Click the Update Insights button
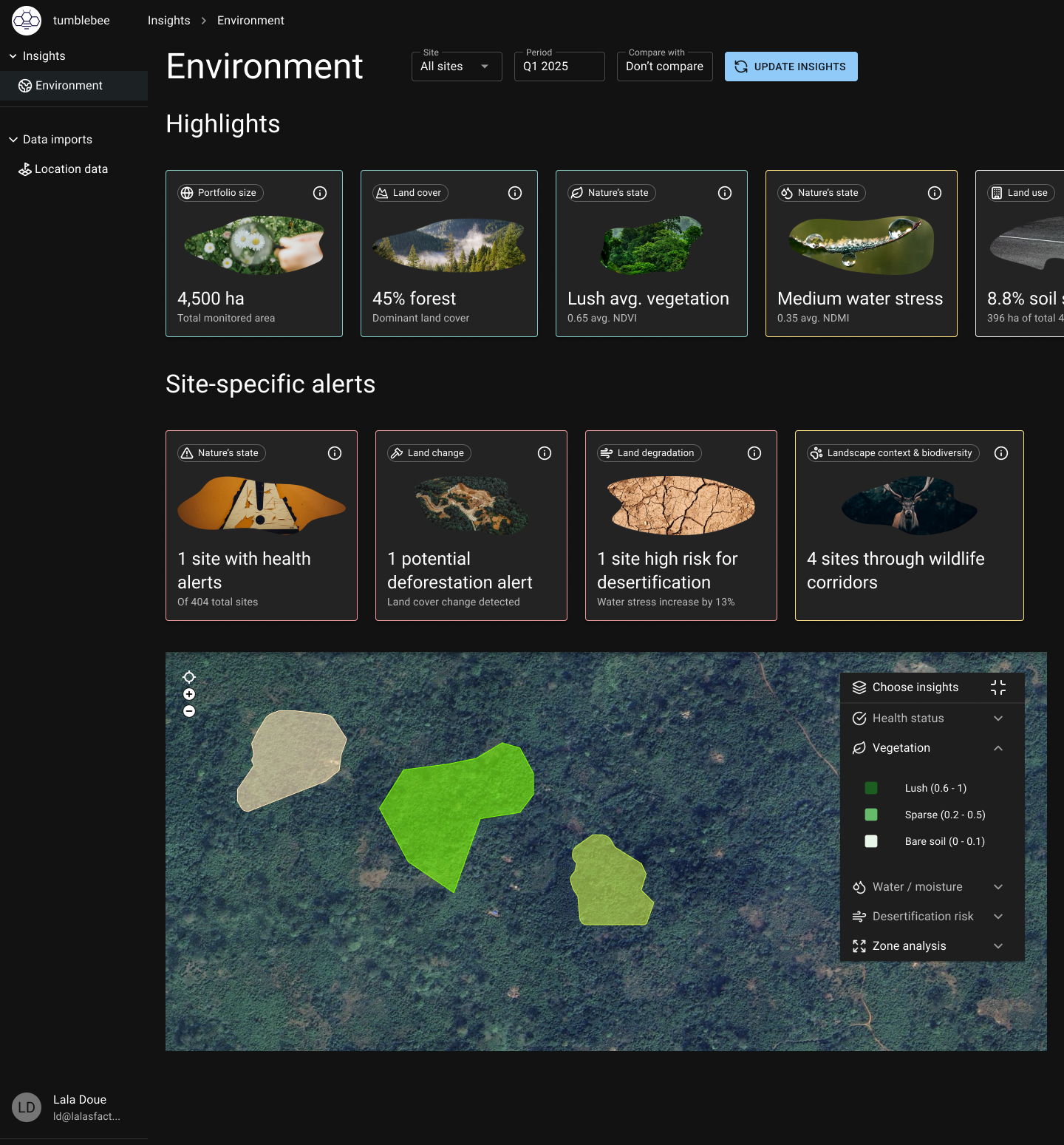This screenshot has height=1145, width=1064. point(791,67)
